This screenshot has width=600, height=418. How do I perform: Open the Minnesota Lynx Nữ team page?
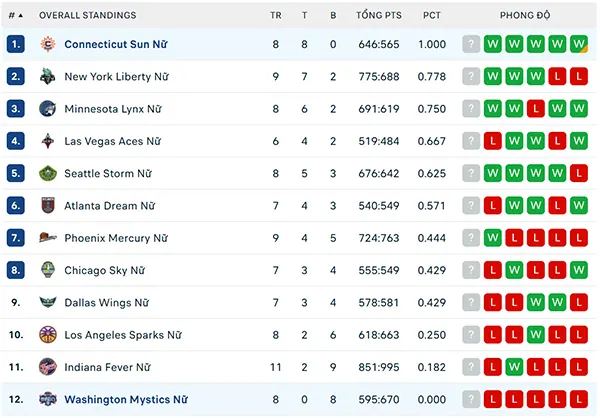(x=113, y=109)
